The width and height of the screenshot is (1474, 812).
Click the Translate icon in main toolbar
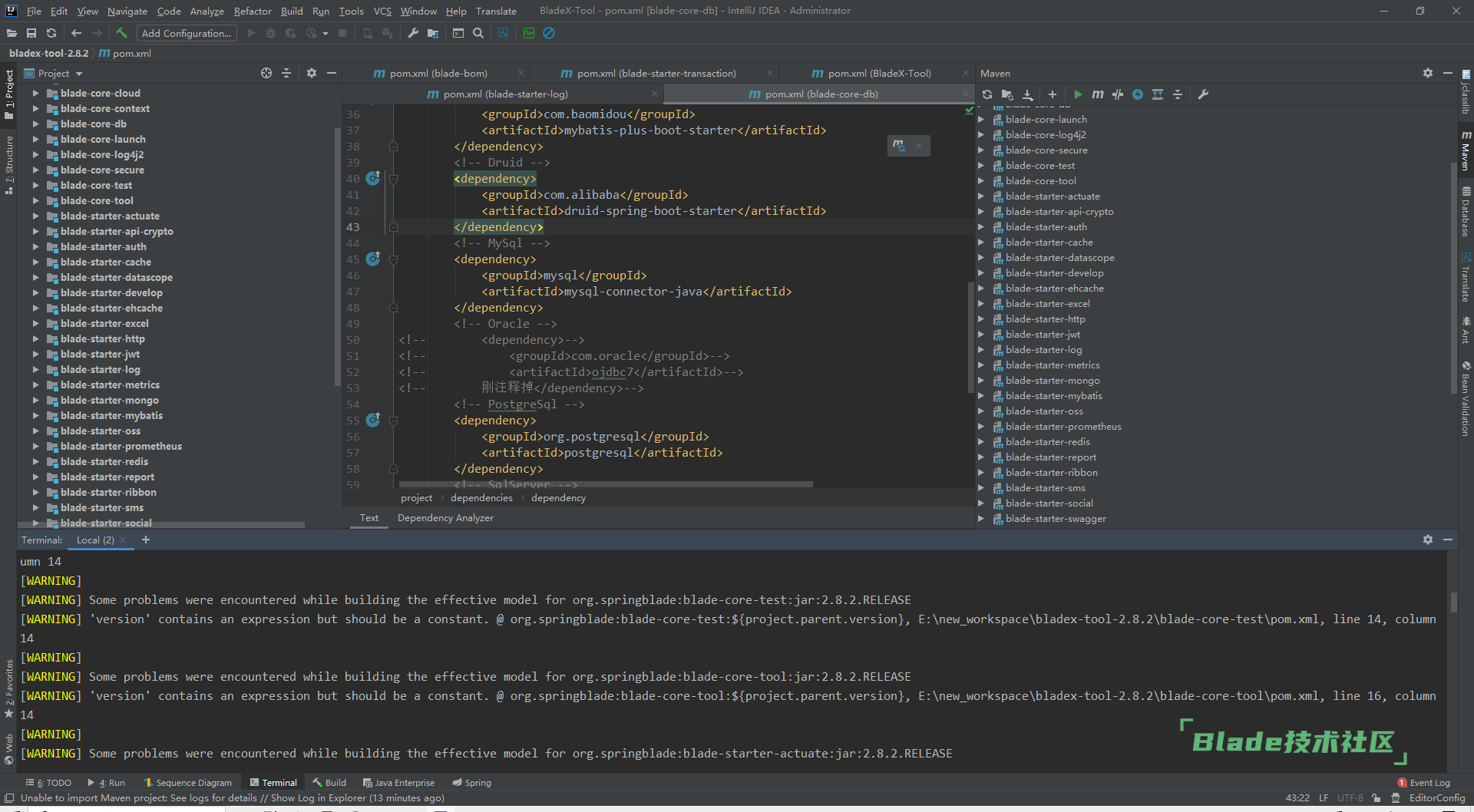(x=504, y=33)
